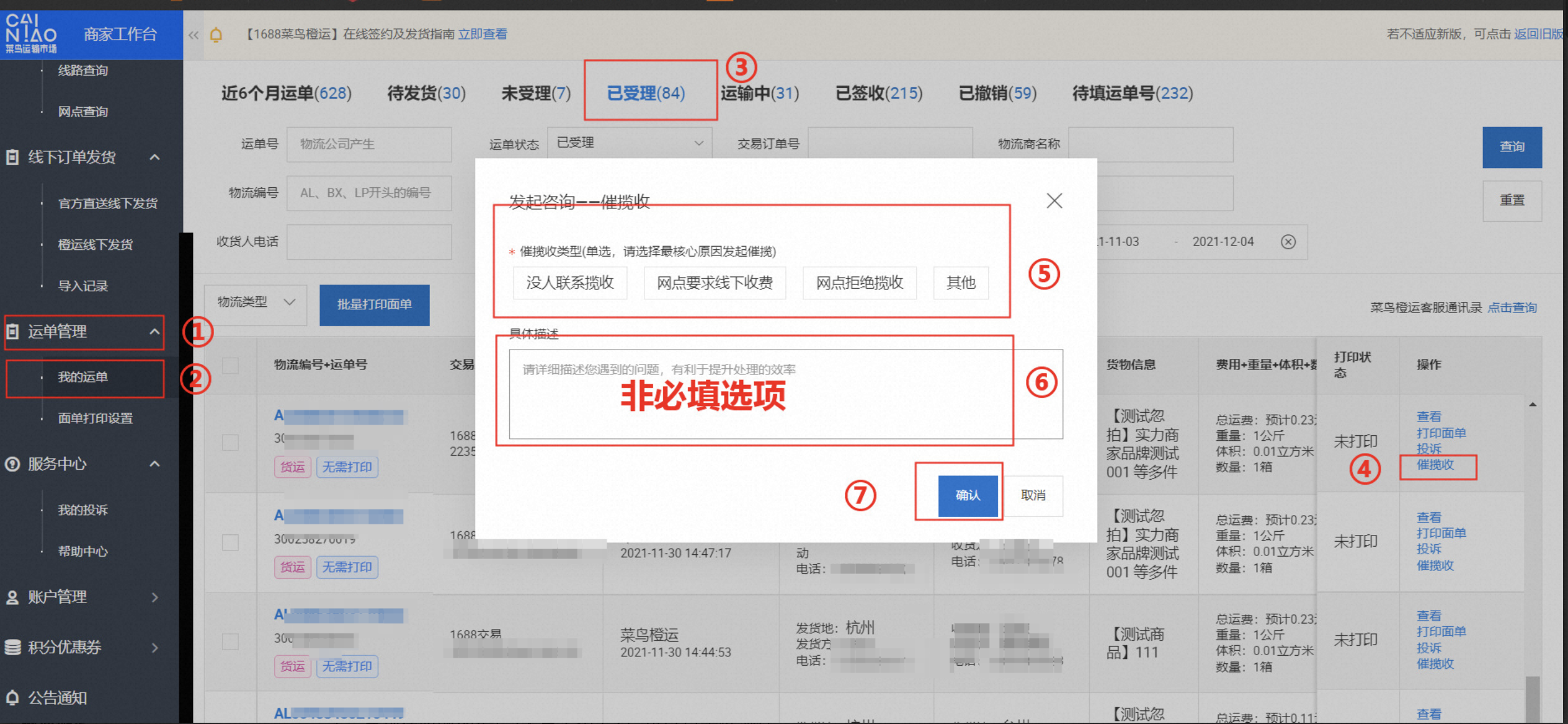Switch to 已签收(215) tab
The image size is (1568, 724).
(x=879, y=94)
